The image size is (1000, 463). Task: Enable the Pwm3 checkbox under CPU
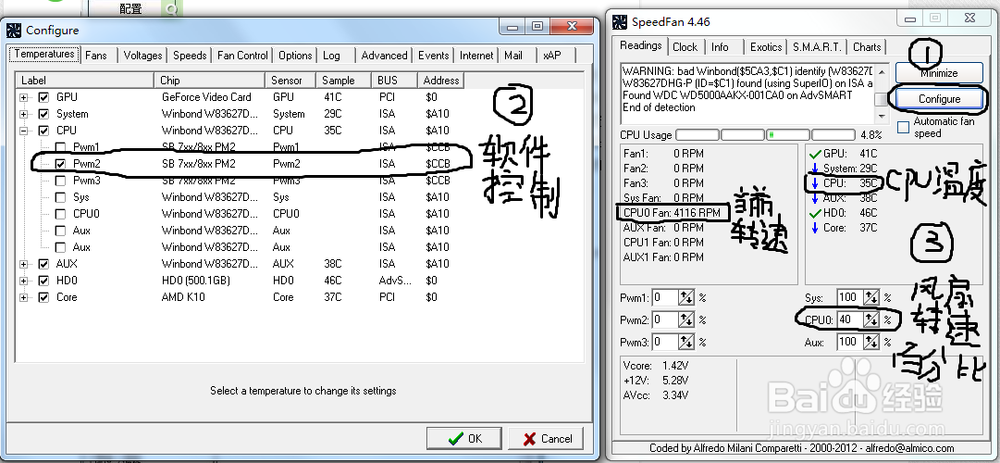coord(60,180)
